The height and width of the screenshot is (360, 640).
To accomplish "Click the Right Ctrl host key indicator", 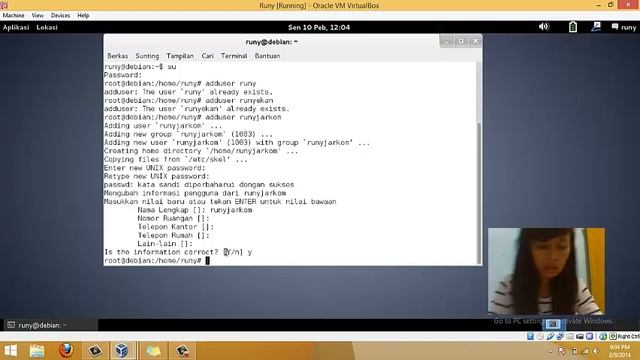I will click(624, 336).
